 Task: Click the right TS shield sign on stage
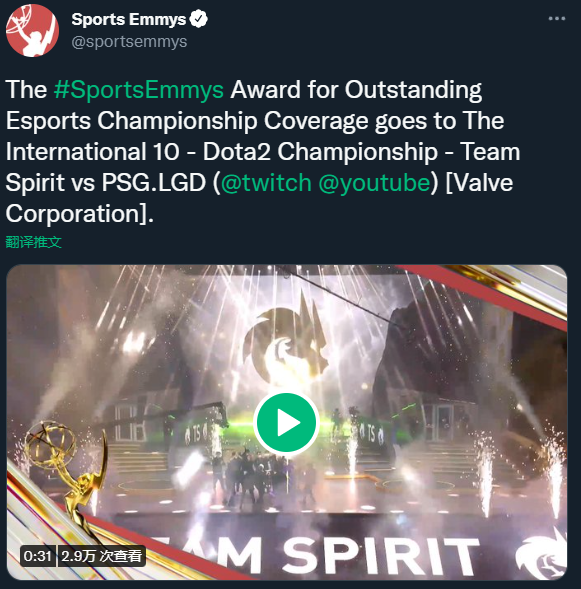pos(371,433)
